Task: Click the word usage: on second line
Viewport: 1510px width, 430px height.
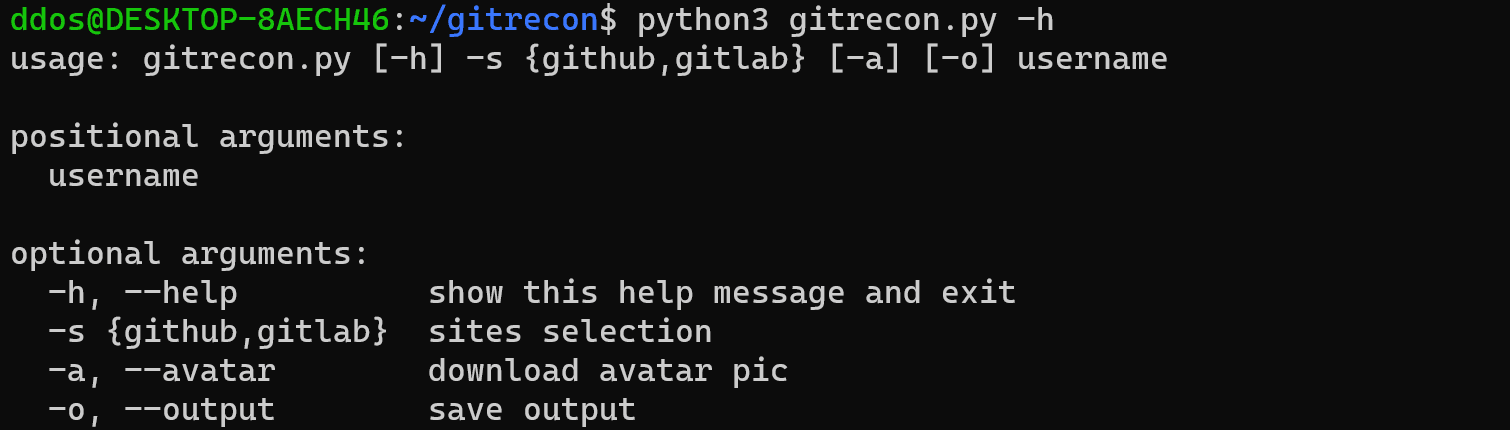Action: pos(67,59)
